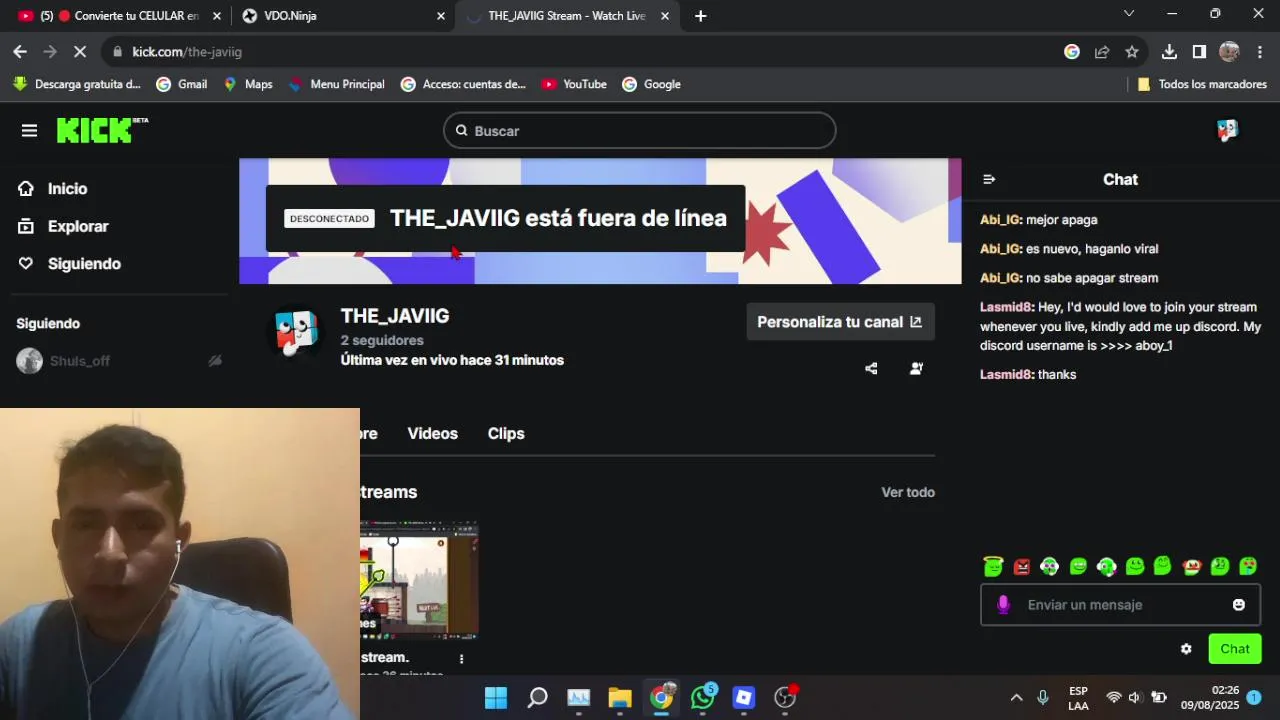
Task: Stop page loading with the X button
Action: pyautogui.click(x=82, y=52)
